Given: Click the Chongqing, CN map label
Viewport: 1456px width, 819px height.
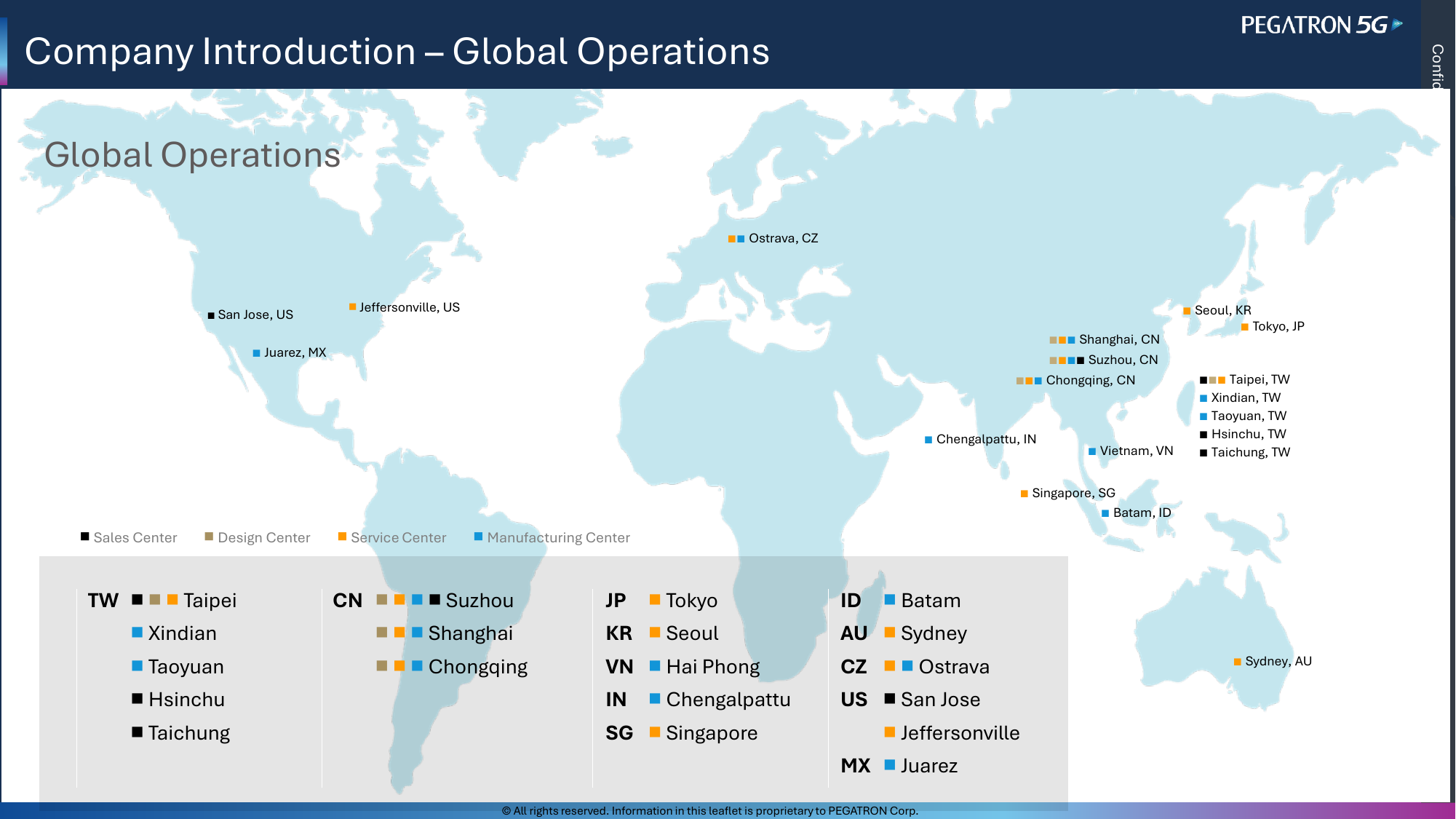Looking at the screenshot, I should coord(1091,380).
